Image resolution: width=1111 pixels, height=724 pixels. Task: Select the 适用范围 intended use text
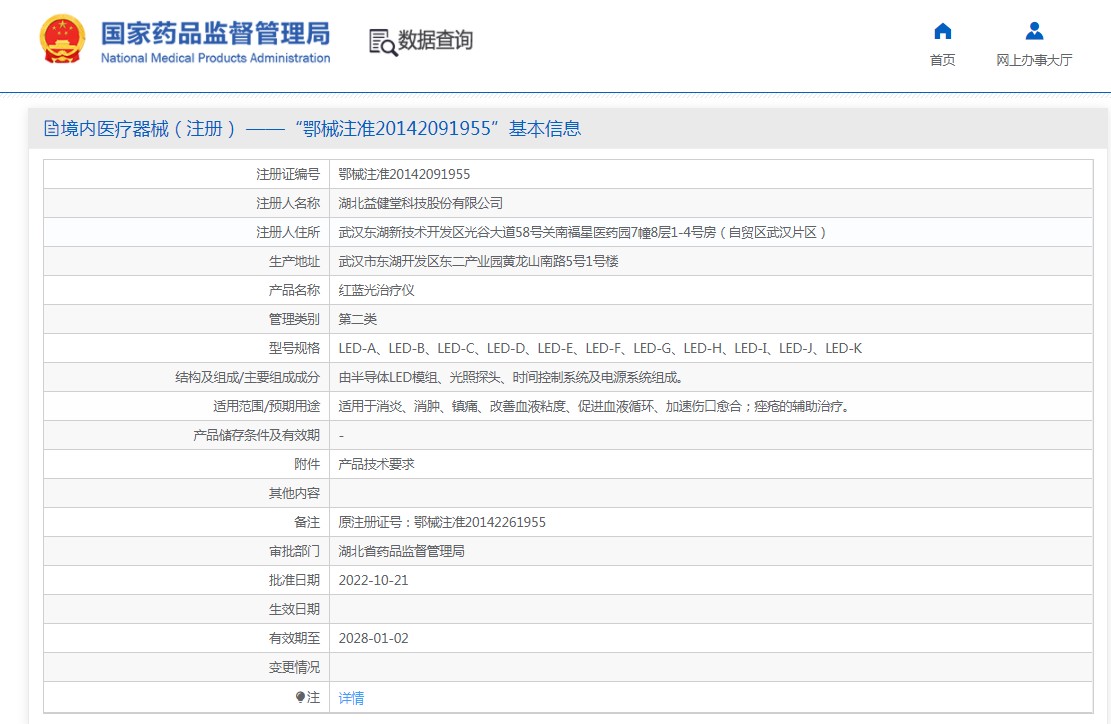594,407
